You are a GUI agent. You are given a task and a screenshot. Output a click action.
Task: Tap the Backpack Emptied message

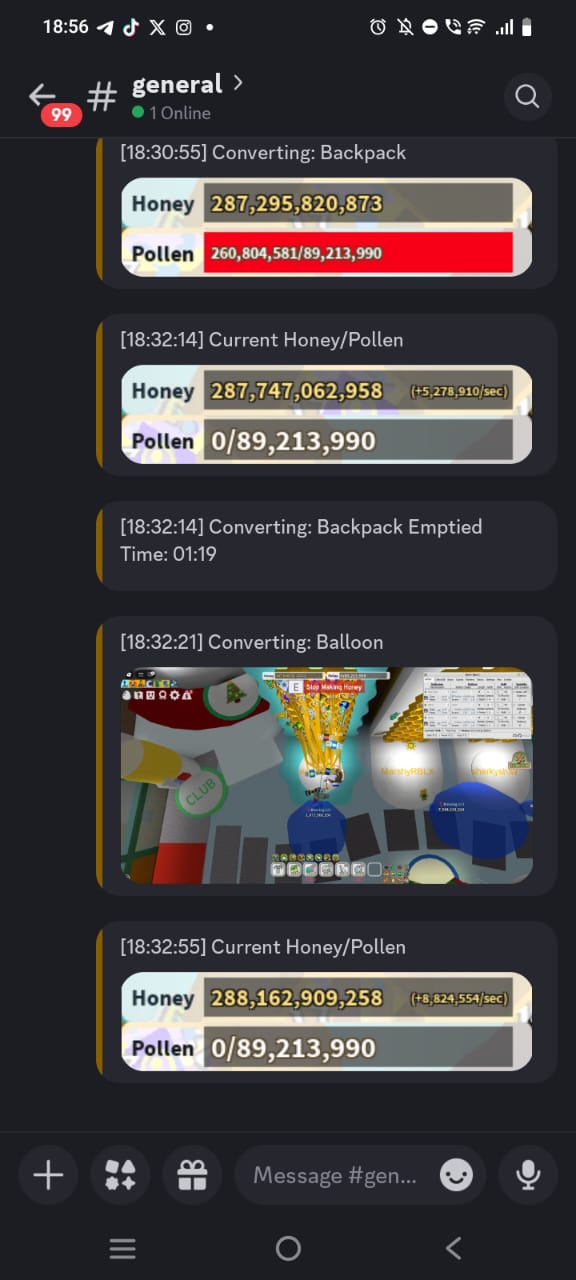click(326, 545)
